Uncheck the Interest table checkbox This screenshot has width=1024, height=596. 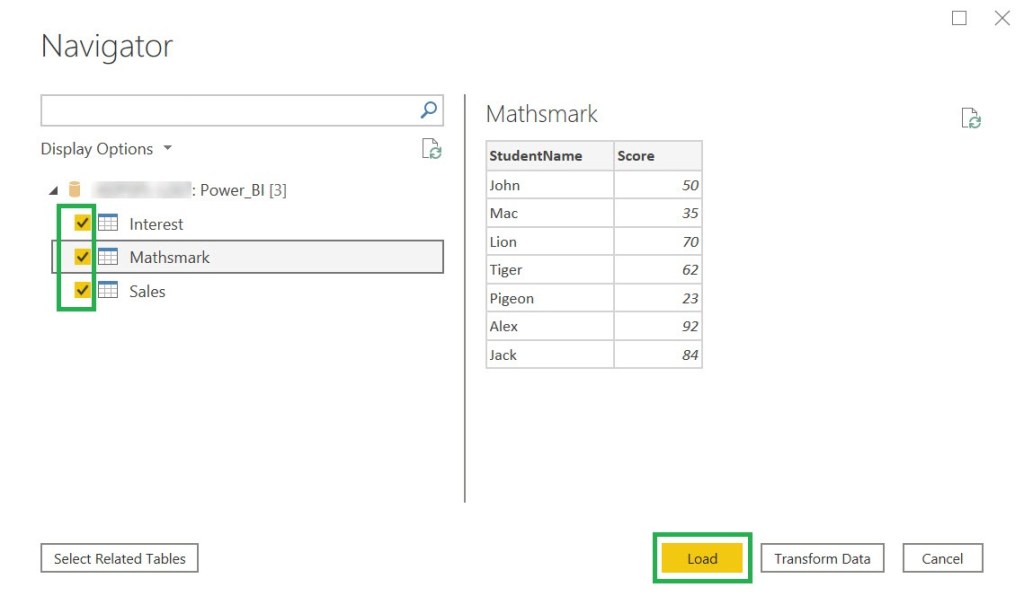pos(83,223)
